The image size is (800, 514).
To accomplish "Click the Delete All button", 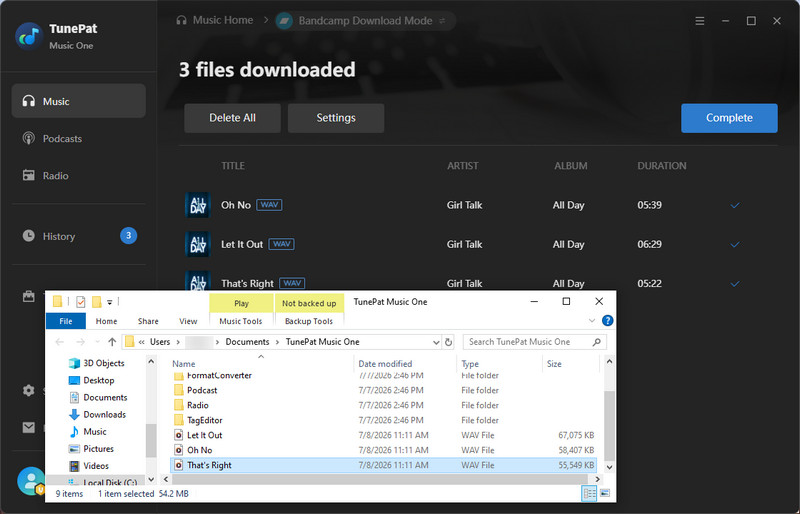I will pyautogui.click(x=232, y=118).
